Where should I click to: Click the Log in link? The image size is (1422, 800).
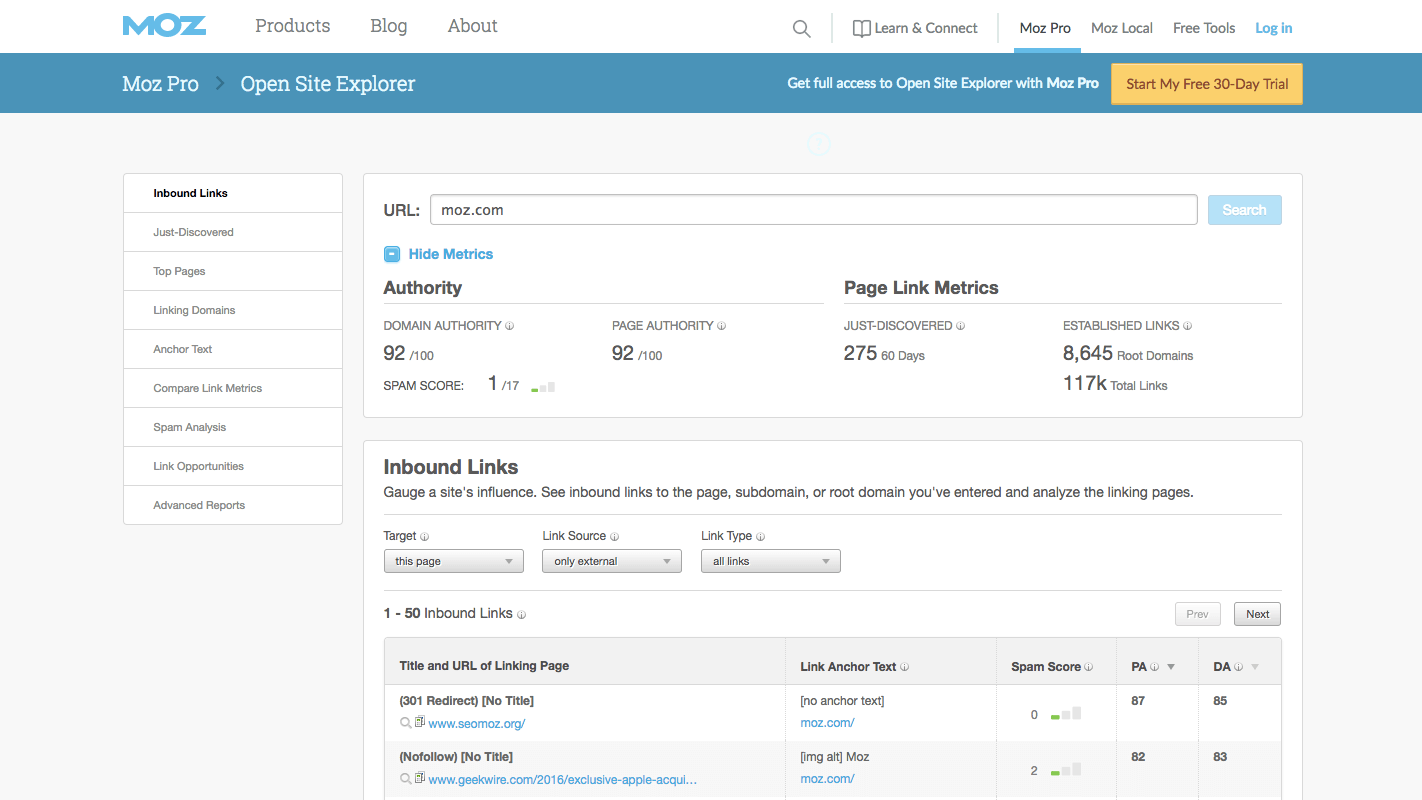pyautogui.click(x=1274, y=28)
